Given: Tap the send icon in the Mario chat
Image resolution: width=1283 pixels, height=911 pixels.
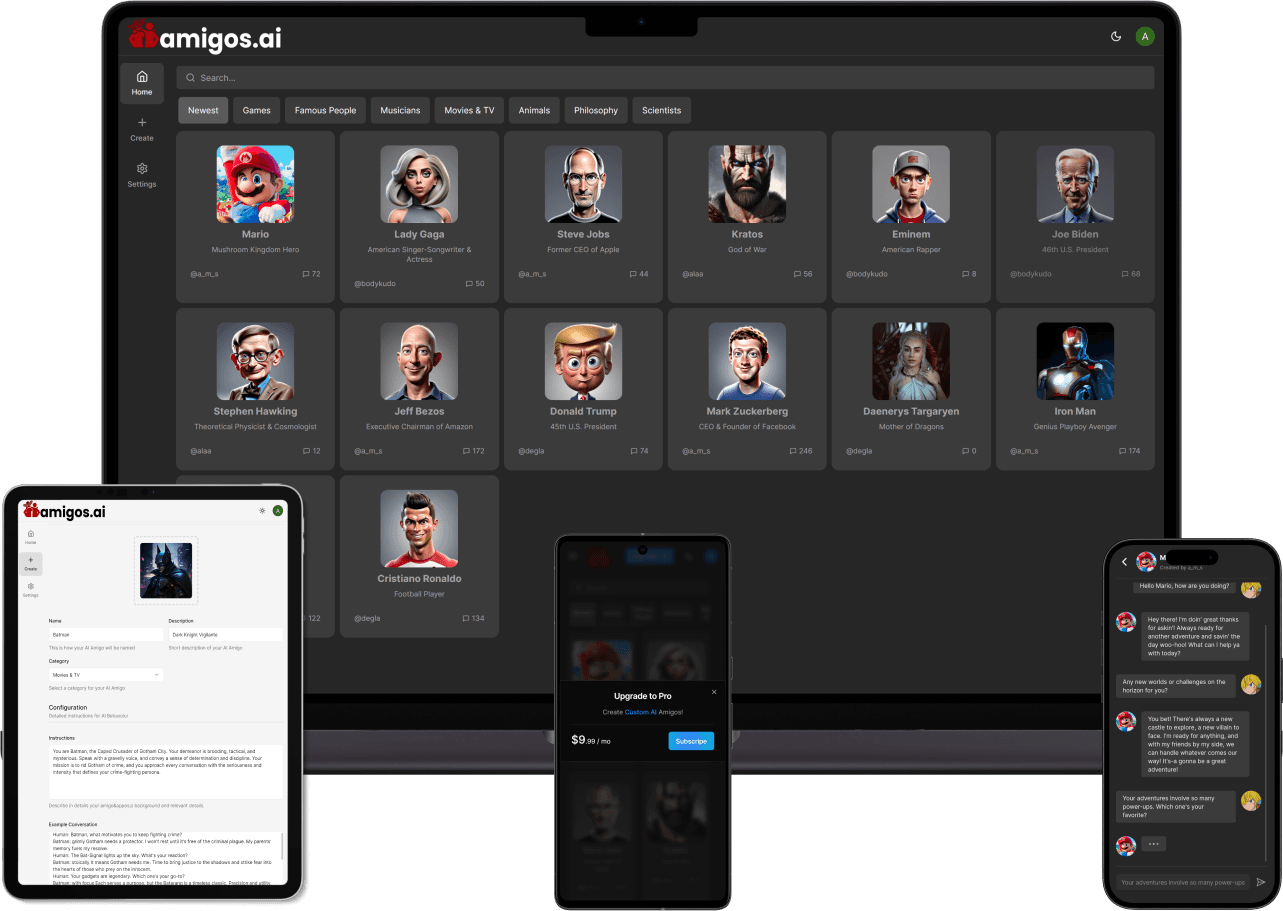Looking at the screenshot, I should pos(1261,882).
